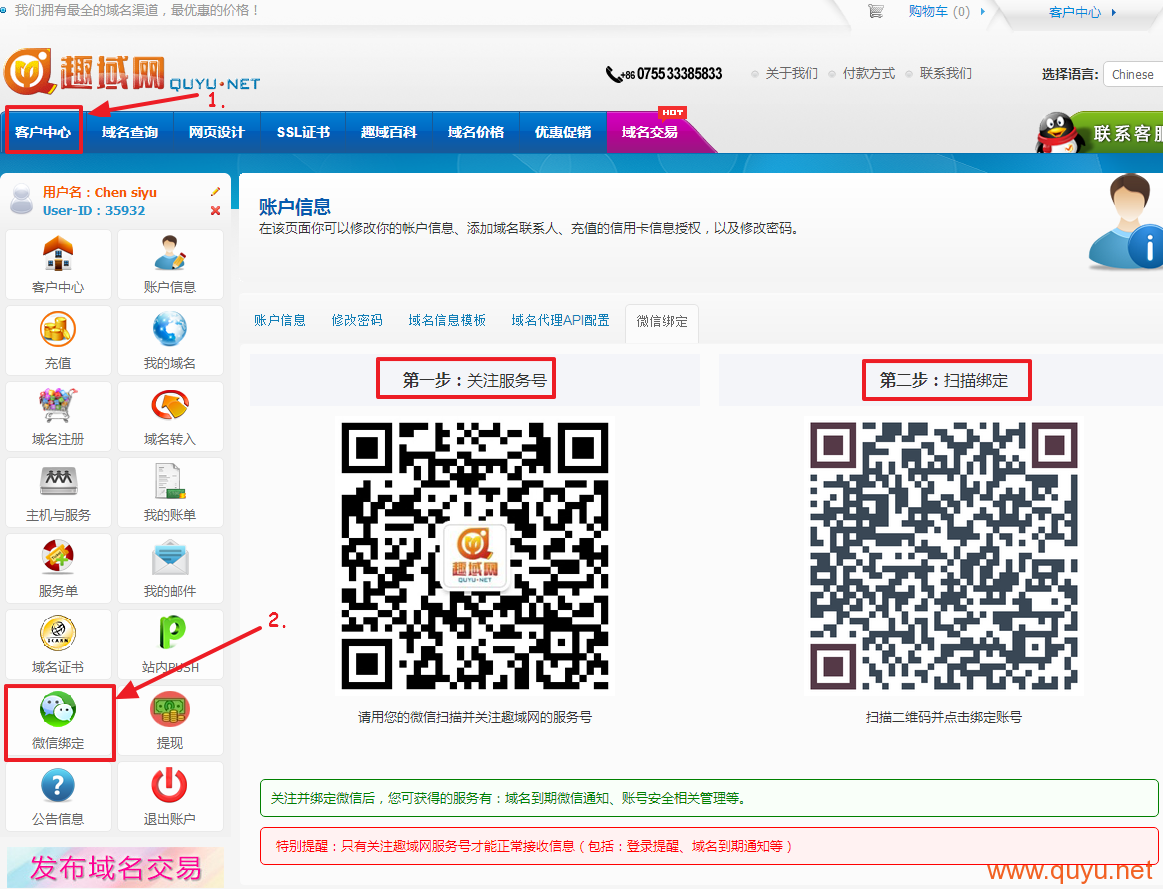Viewport: 1163px width, 889px height.
Task: Switch to the 域名信息模板 tab
Action: (447, 320)
